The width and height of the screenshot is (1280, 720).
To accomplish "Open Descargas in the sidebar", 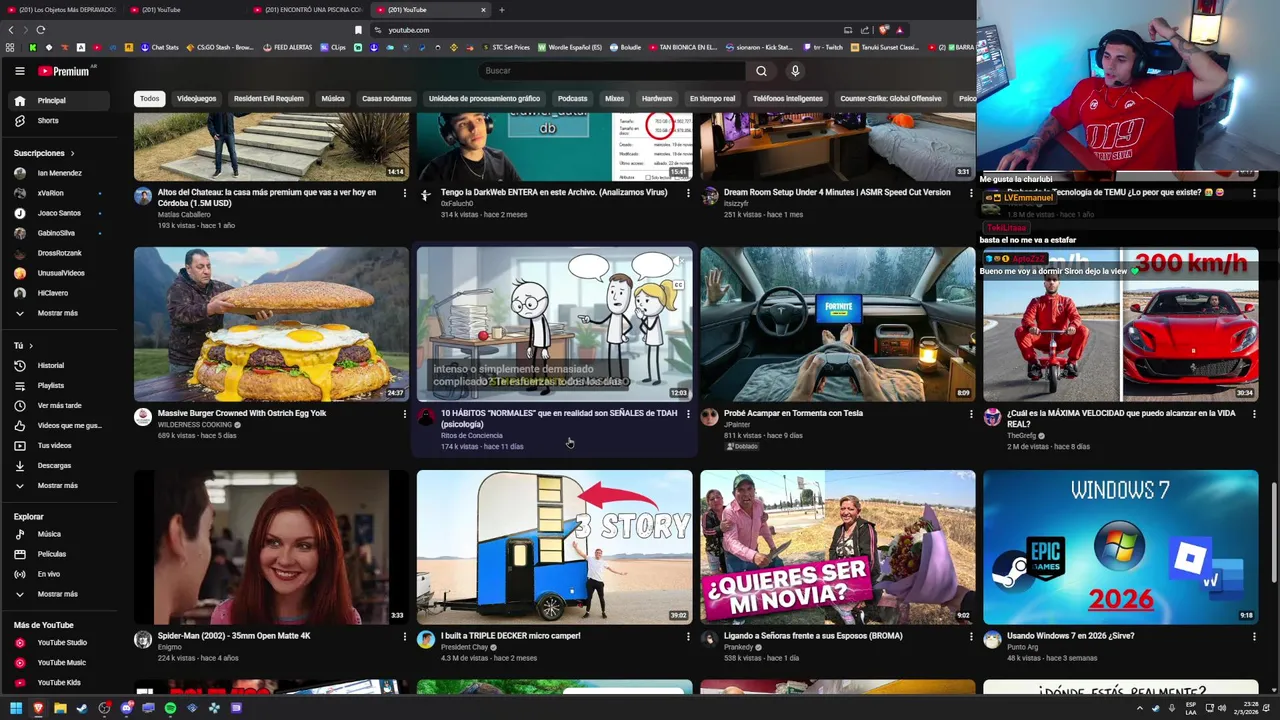I will pyautogui.click(x=60, y=465).
